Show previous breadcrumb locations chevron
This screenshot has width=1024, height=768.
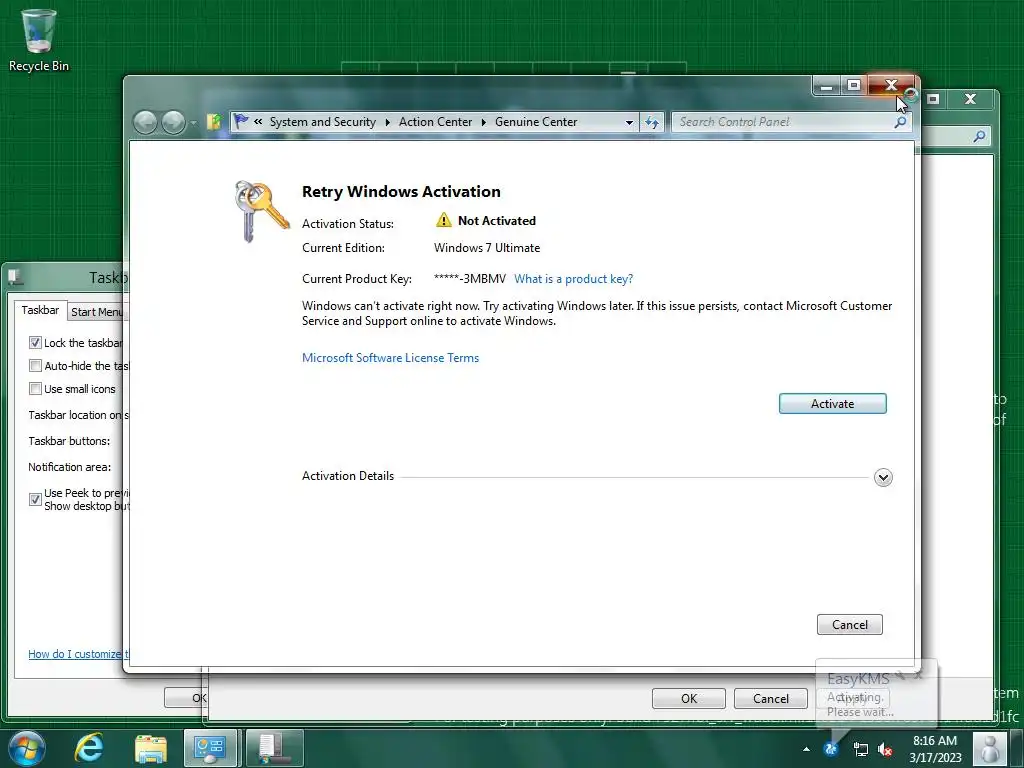click(x=258, y=121)
